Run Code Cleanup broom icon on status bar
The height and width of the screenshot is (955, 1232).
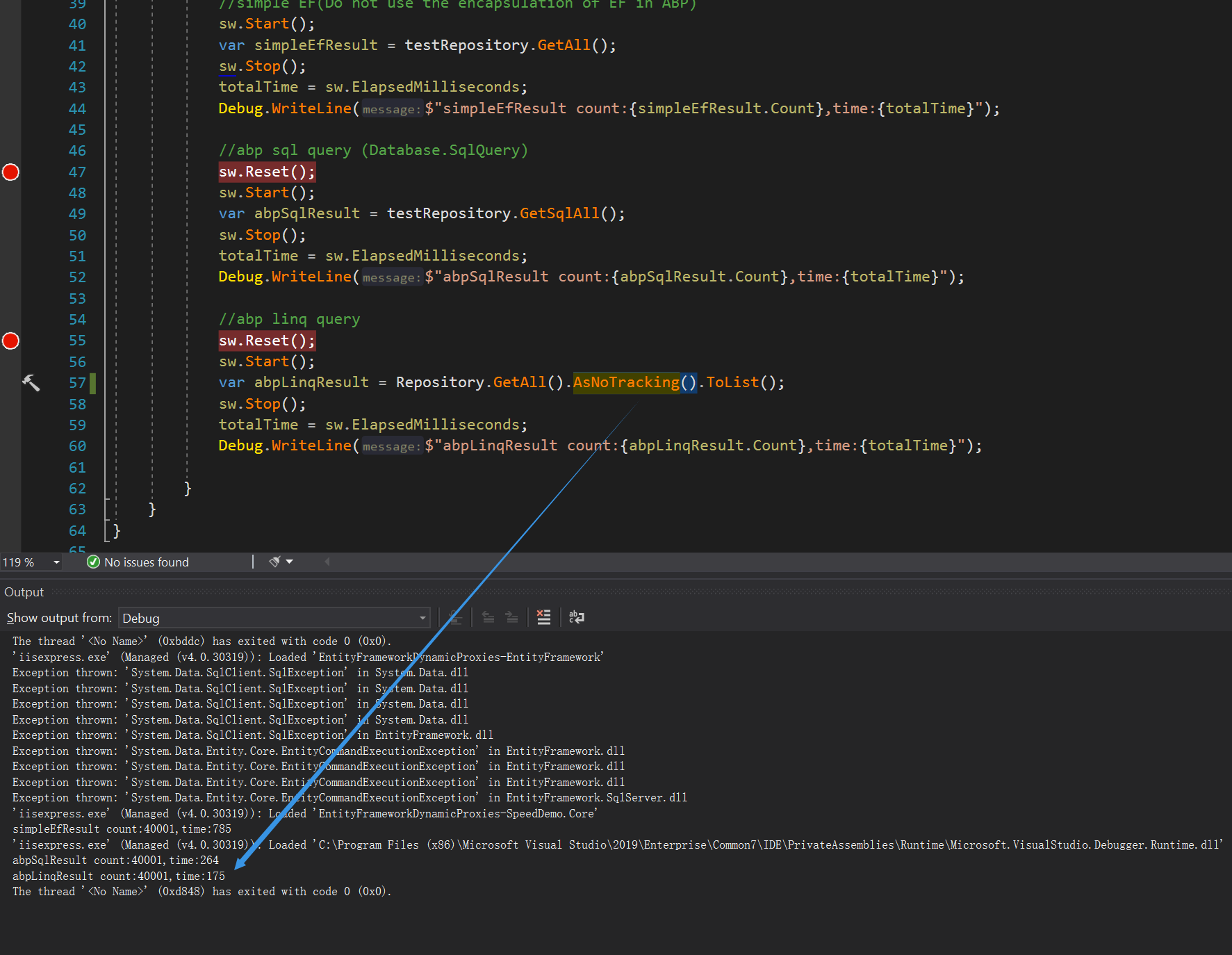[x=274, y=561]
